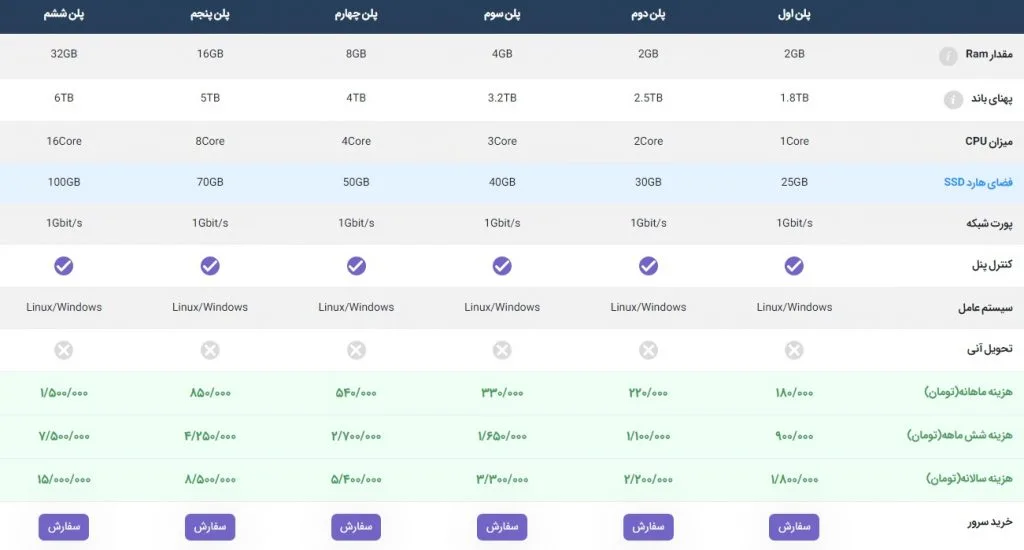This screenshot has width=1024, height=550.
Task: Order the fifth plan with سفارش button
Action: tap(210, 526)
